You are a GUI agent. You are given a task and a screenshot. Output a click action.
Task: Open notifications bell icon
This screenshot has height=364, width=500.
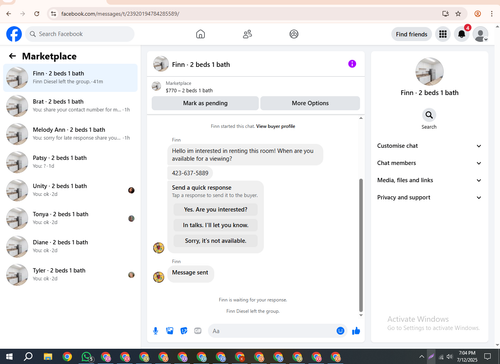[461, 34]
